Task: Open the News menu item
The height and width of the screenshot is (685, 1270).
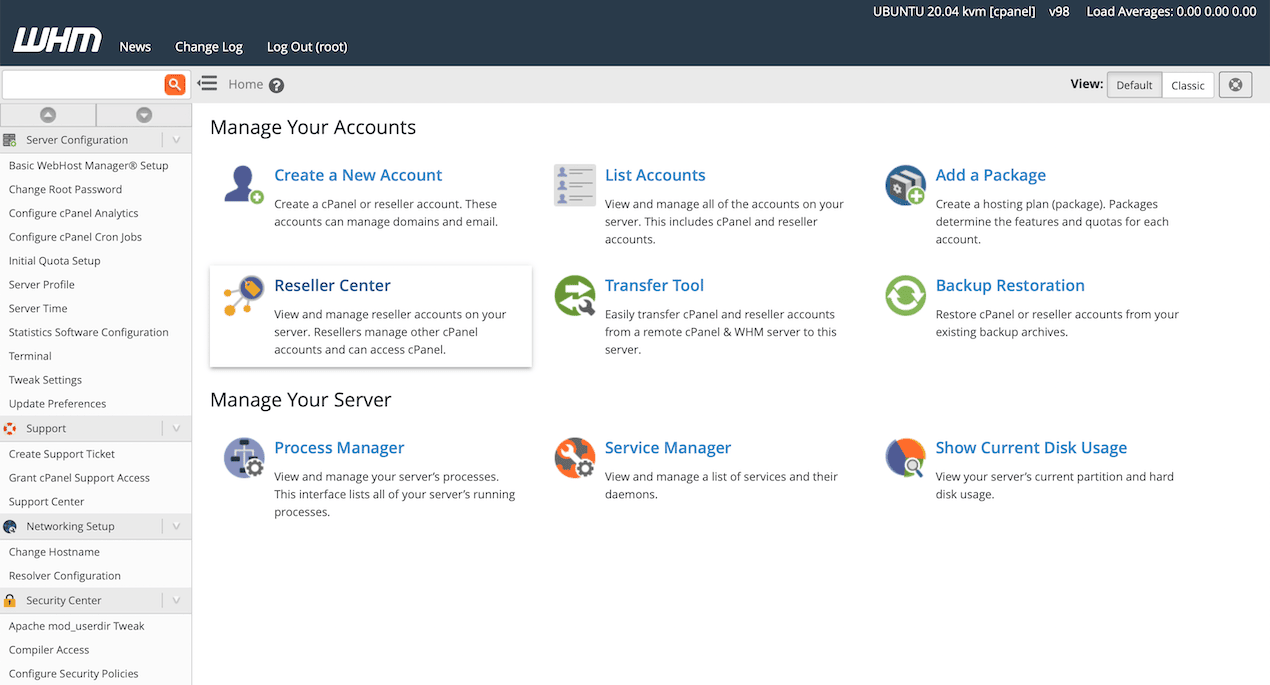Action: (135, 47)
